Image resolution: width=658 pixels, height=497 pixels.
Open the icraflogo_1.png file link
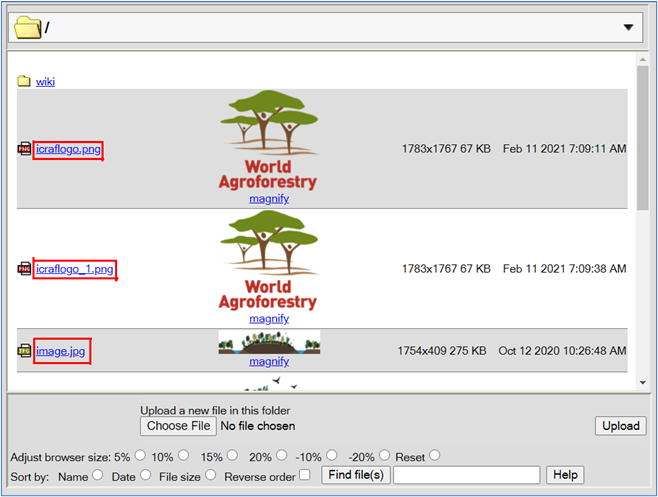click(x=74, y=269)
